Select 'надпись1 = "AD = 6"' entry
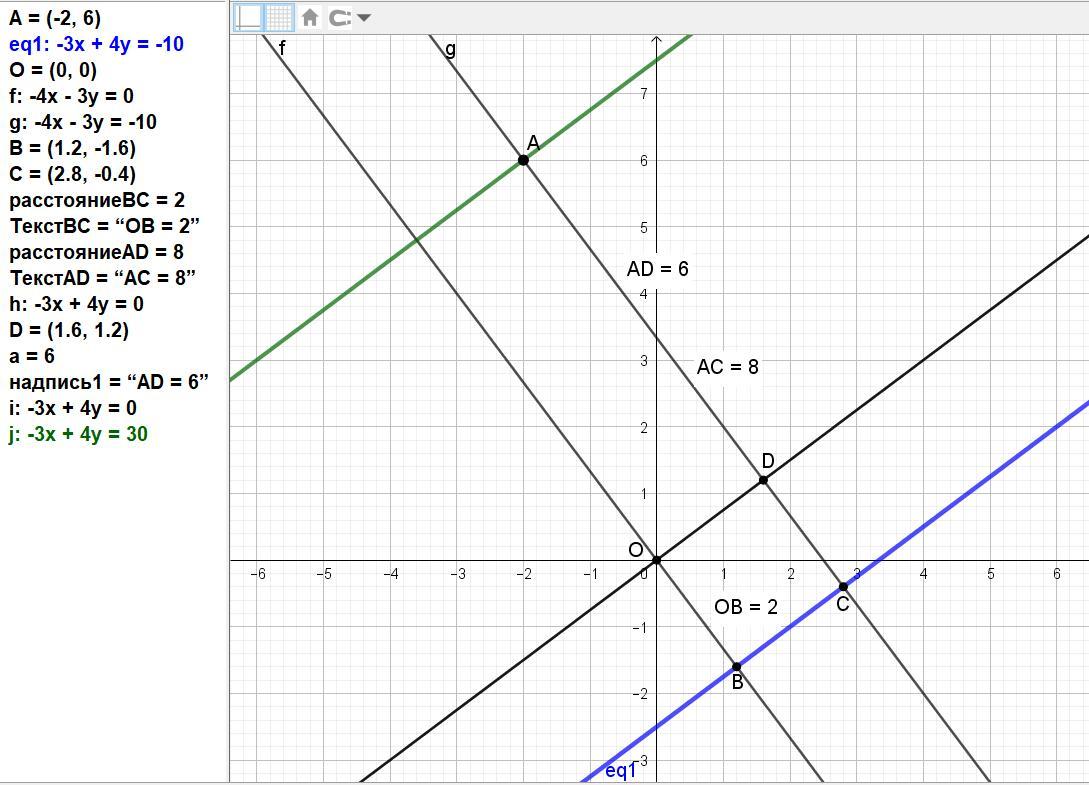Screen dimensions: 1089x785 [x=109, y=381]
